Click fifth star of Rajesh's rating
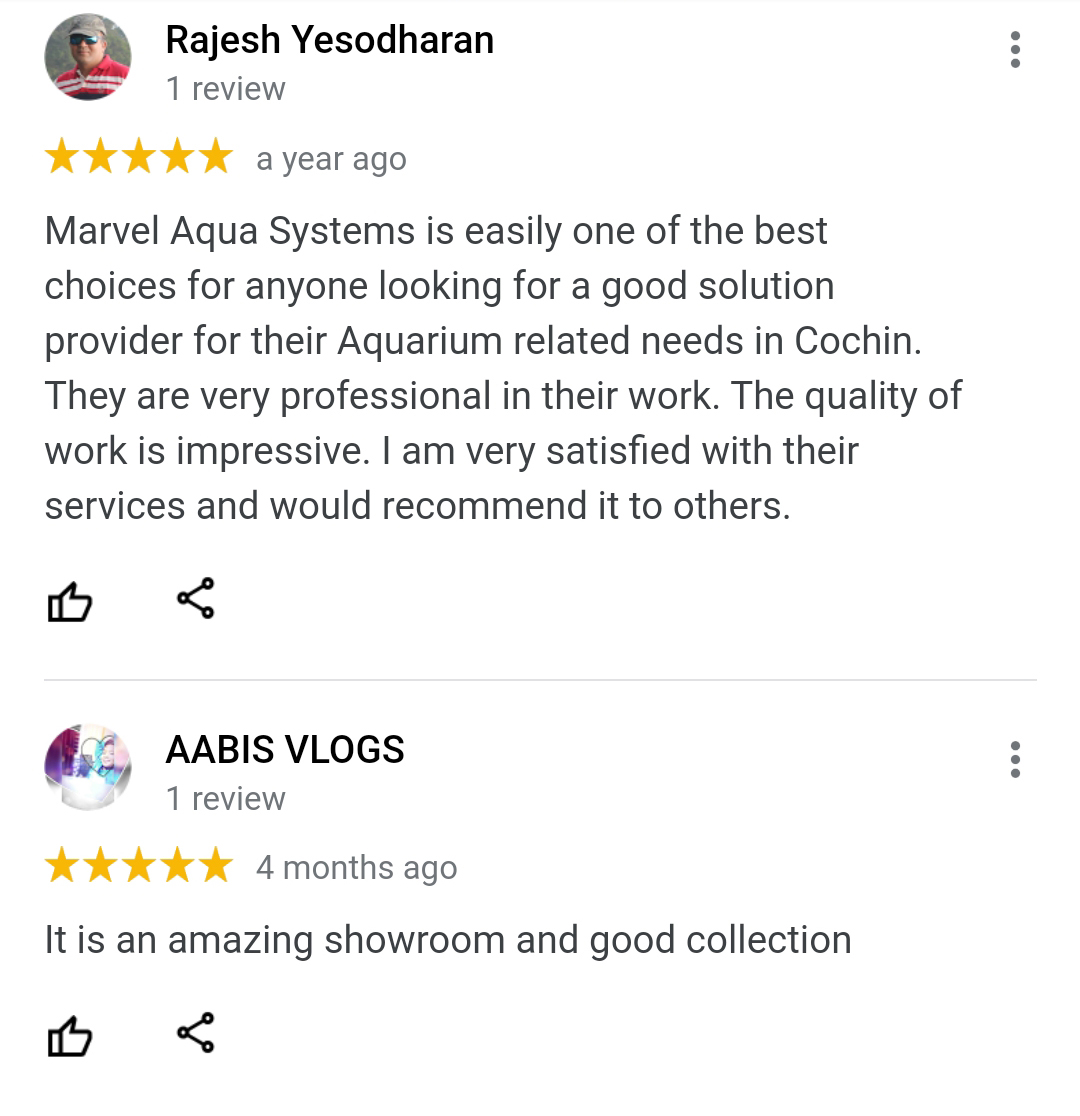 (x=215, y=157)
